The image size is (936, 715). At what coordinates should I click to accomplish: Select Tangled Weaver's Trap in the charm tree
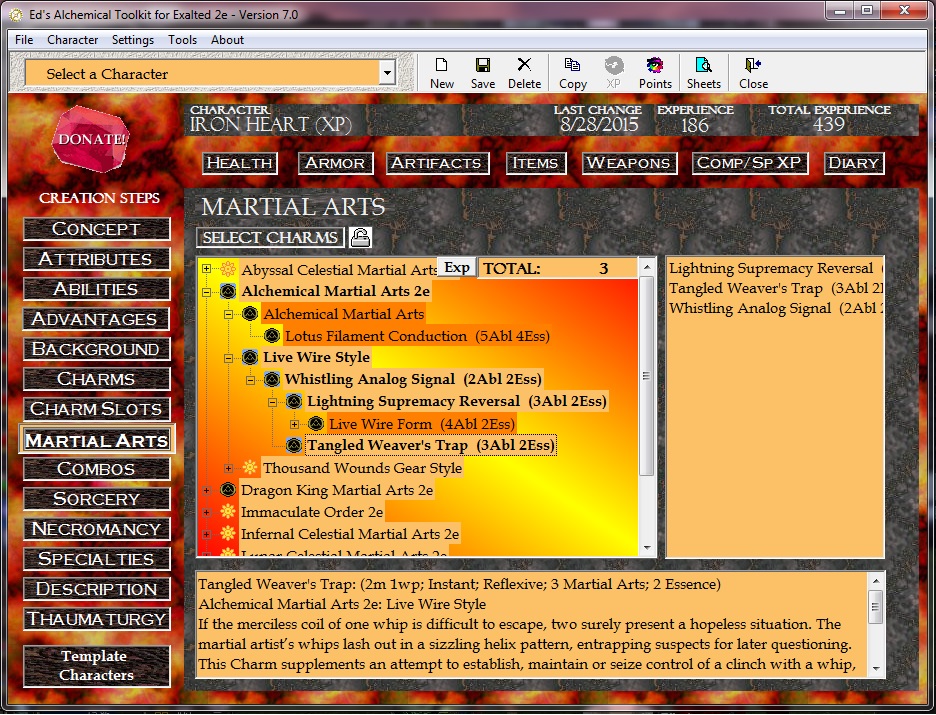pos(430,445)
